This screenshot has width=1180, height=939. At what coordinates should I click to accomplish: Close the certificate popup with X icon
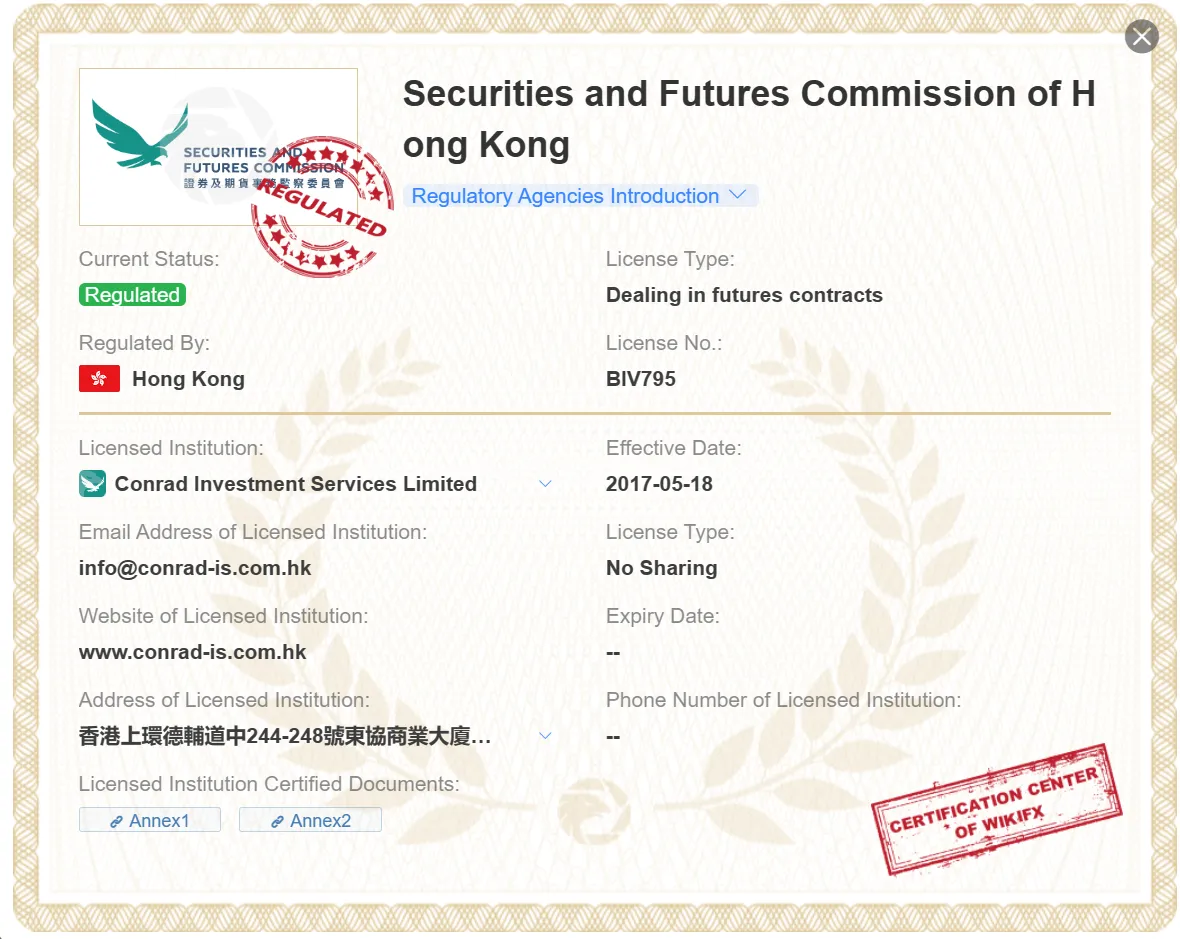tap(1141, 36)
